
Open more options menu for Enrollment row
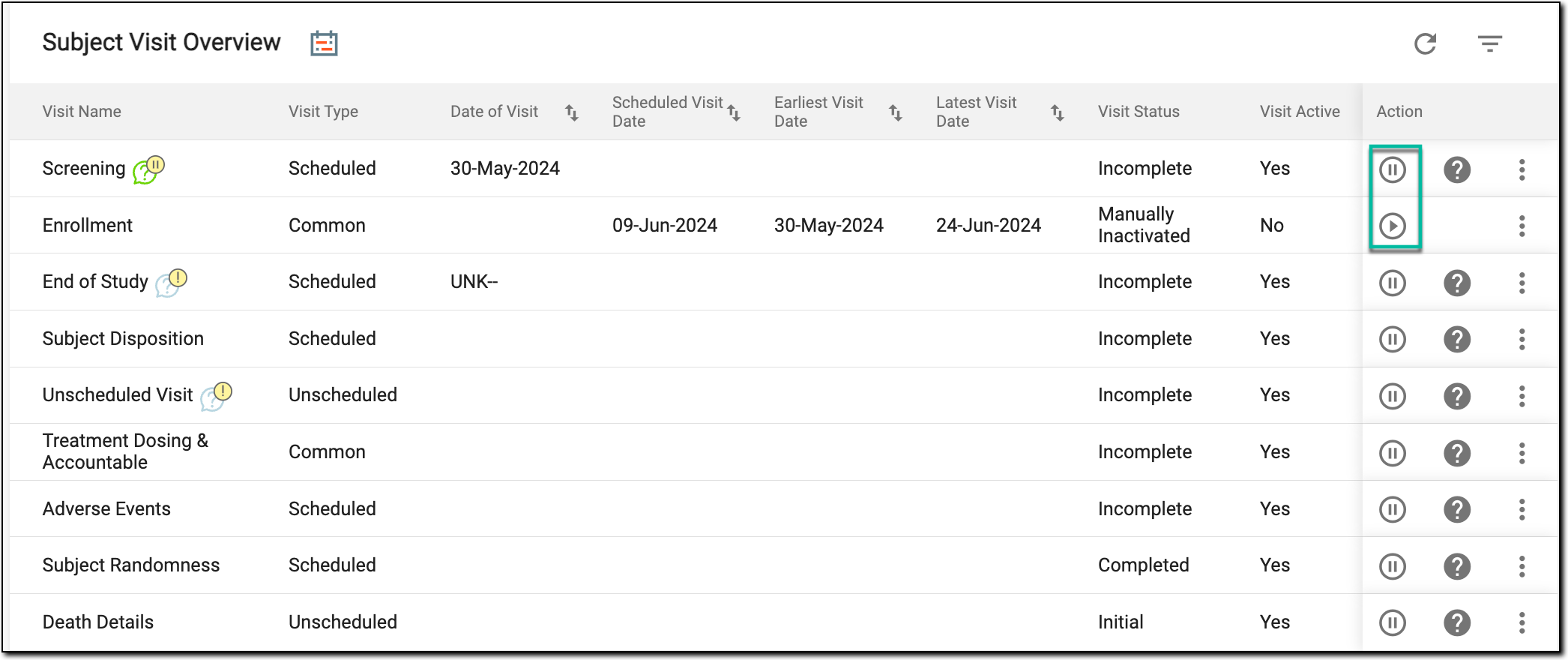coord(1522,226)
